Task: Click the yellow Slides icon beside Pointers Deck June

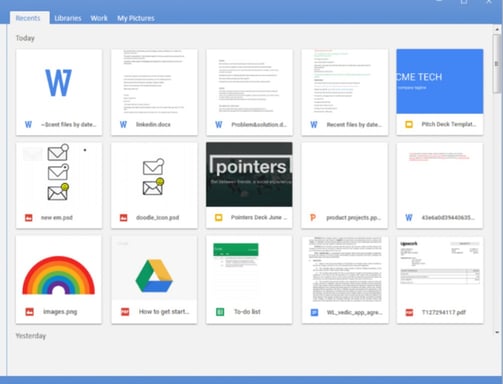Action: tap(219, 218)
